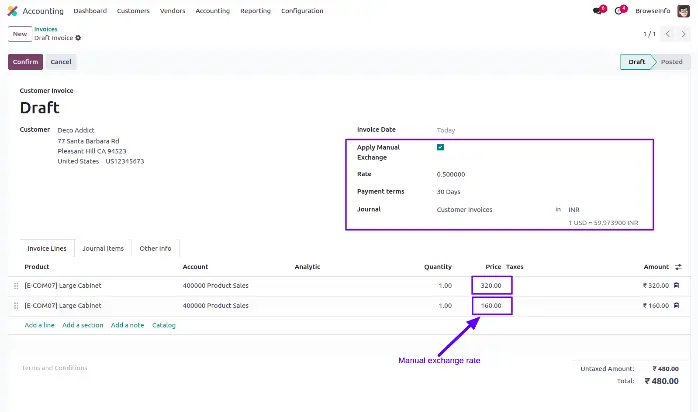
Task: Click the user avatar picture
Action: coord(685,11)
